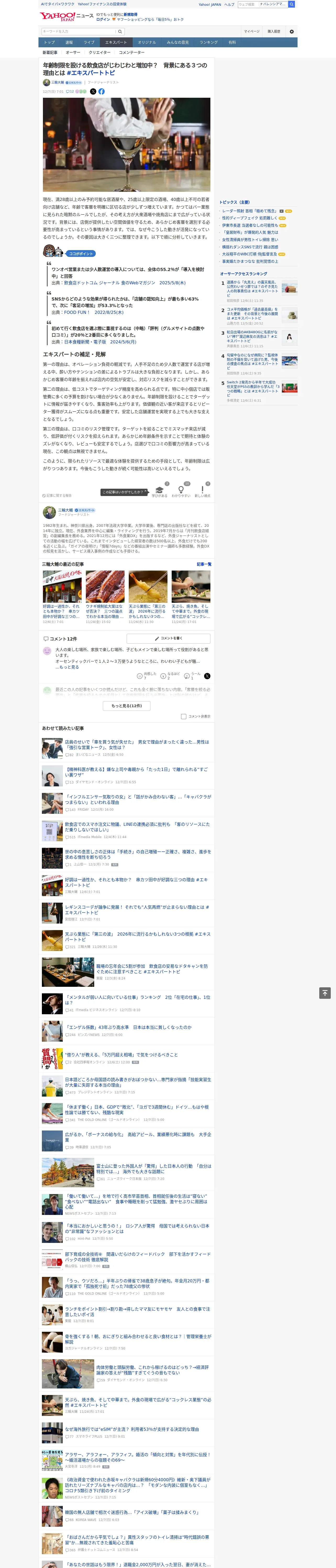Click the blue web search button at top
The image size is (336, 1568).
click(292, 4)
